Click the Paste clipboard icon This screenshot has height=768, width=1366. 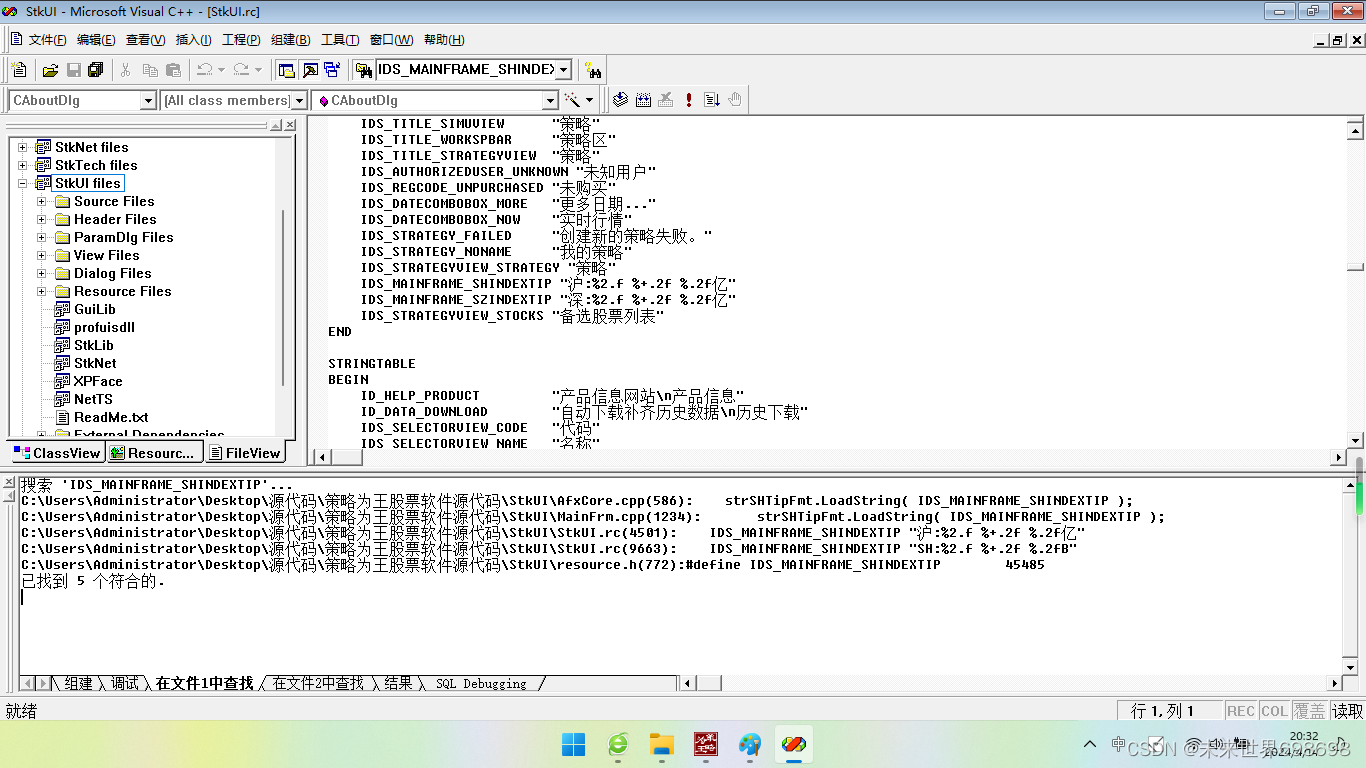click(x=173, y=69)
